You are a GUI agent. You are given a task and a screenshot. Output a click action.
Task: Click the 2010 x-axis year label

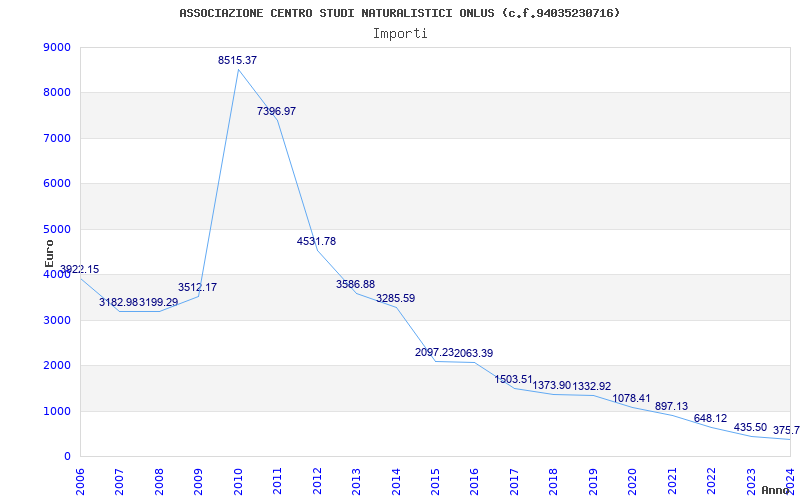[x=238, y=480]
